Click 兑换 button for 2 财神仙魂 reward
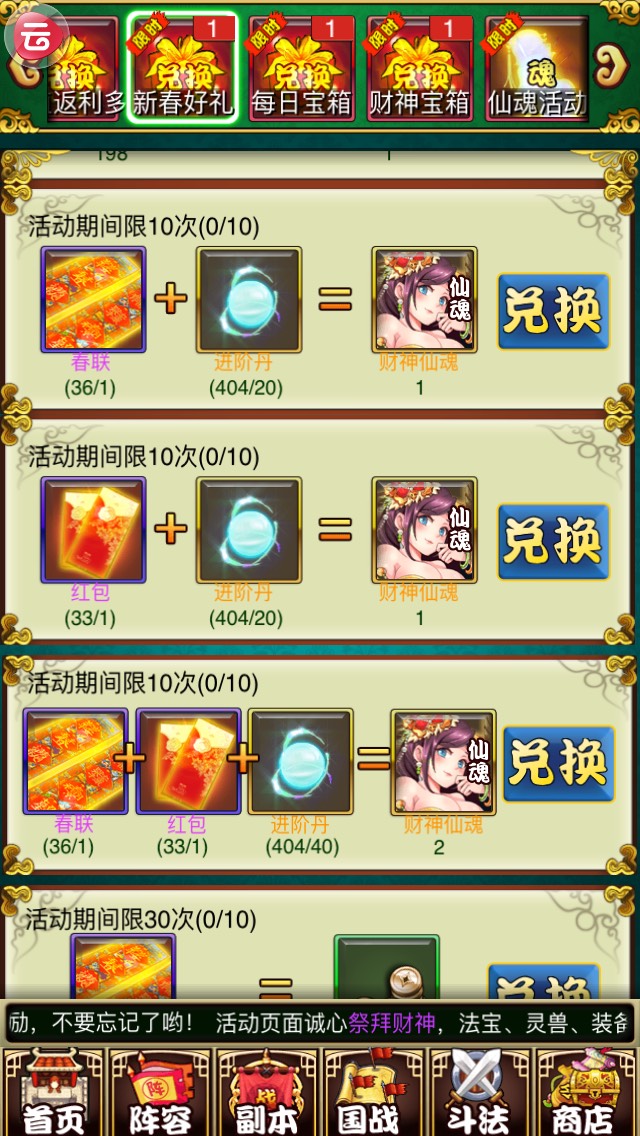The image size is (640, 1136). click(x=558, y=764)
